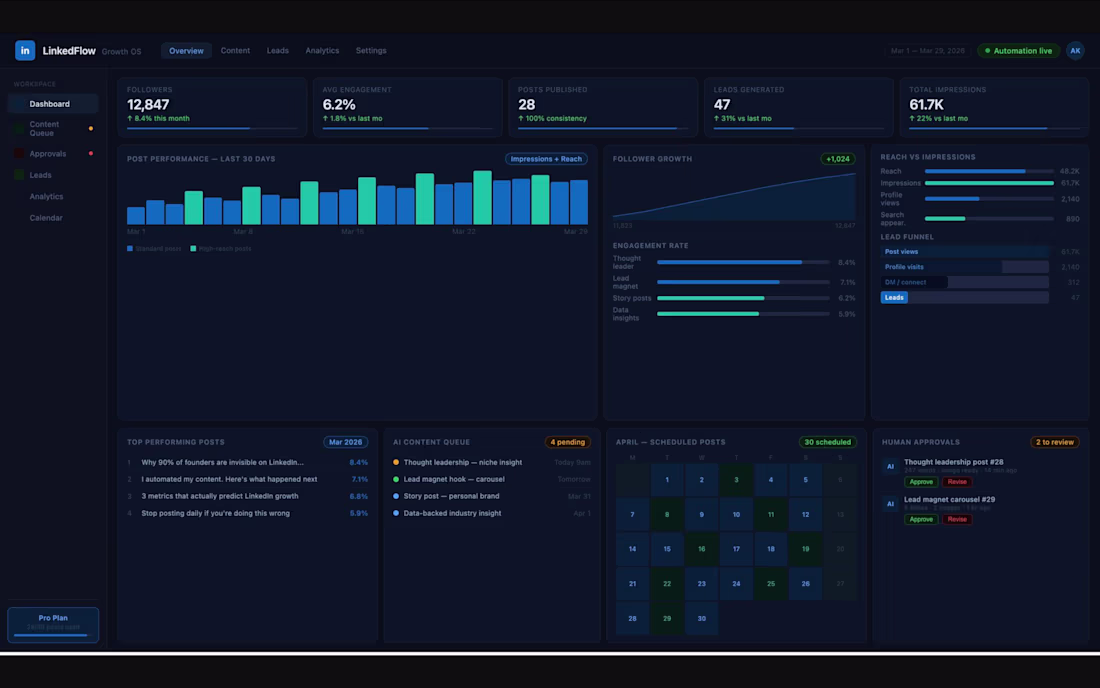This screenshot has height=688, width=1100.
Task: Open the Mar 2026 selector in Top Performing Posts
Action: tap(346, 441)
